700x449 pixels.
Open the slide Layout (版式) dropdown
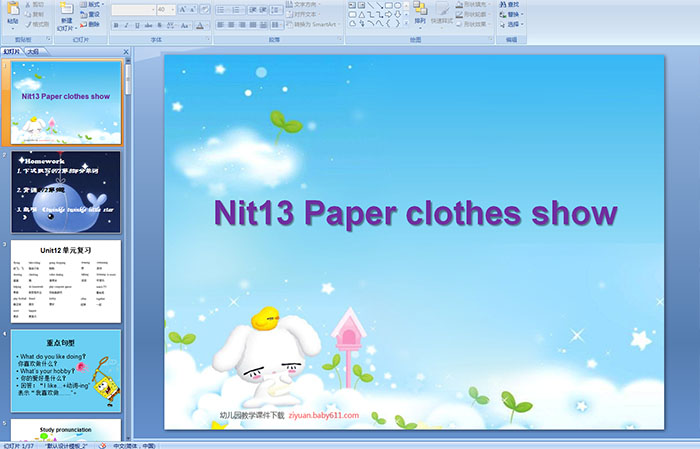[92, 4]
